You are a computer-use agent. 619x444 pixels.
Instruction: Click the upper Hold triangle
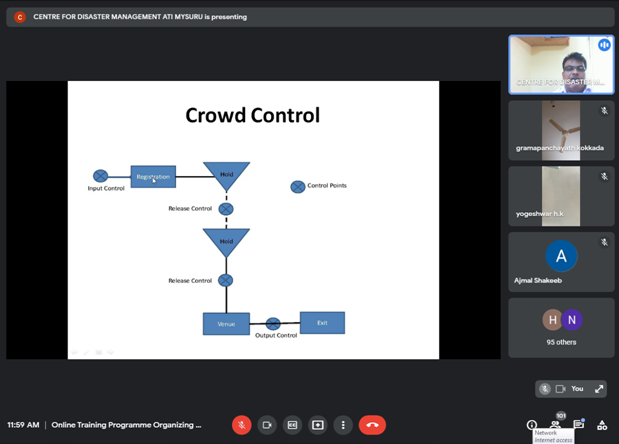226,174
